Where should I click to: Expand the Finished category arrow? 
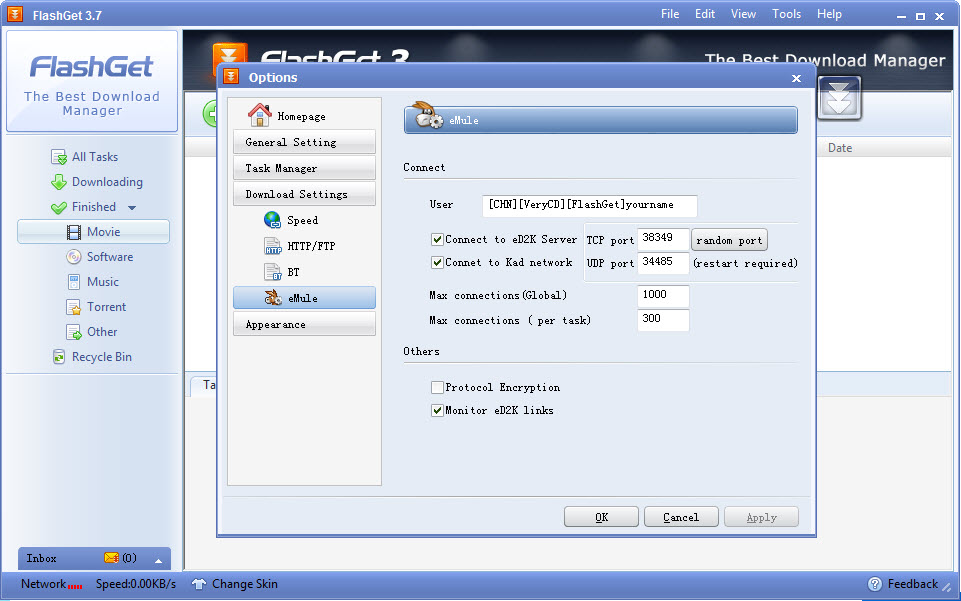point(132,208)
